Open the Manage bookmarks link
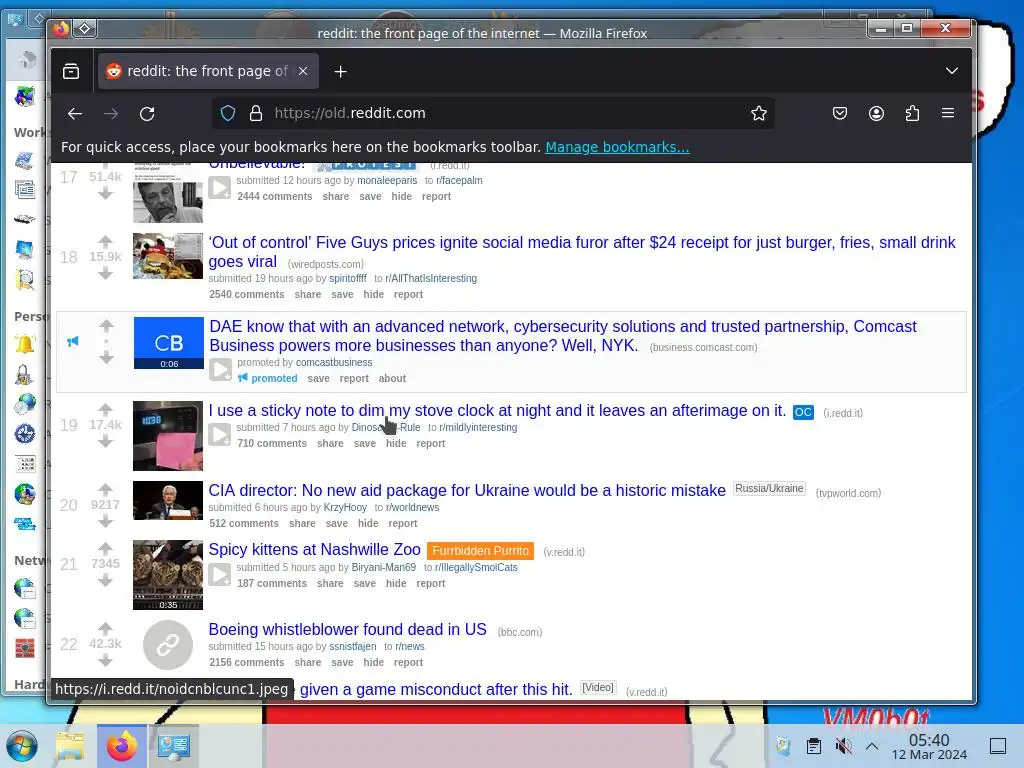The height and width of the screenshot is (768, 1024). tap(617, 147)
